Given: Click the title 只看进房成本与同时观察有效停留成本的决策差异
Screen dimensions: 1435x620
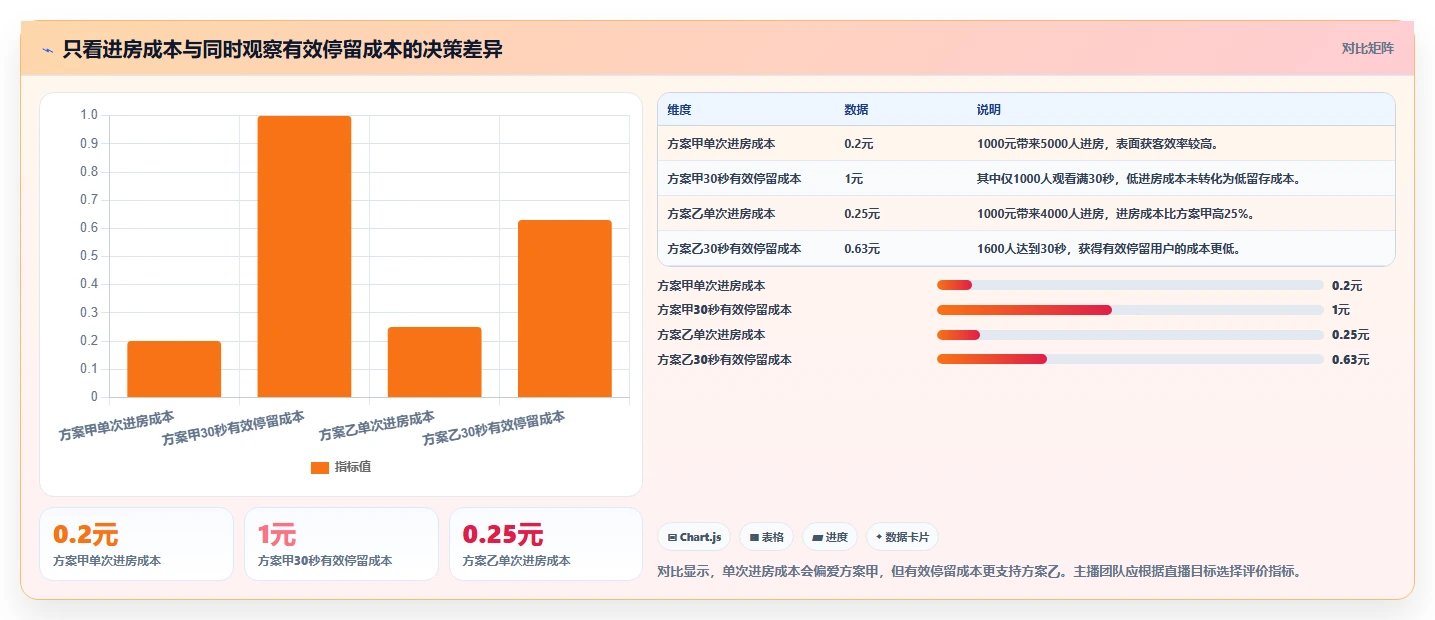Looking at the screenshot, I should pyautogui.click(x=283, y=50).
